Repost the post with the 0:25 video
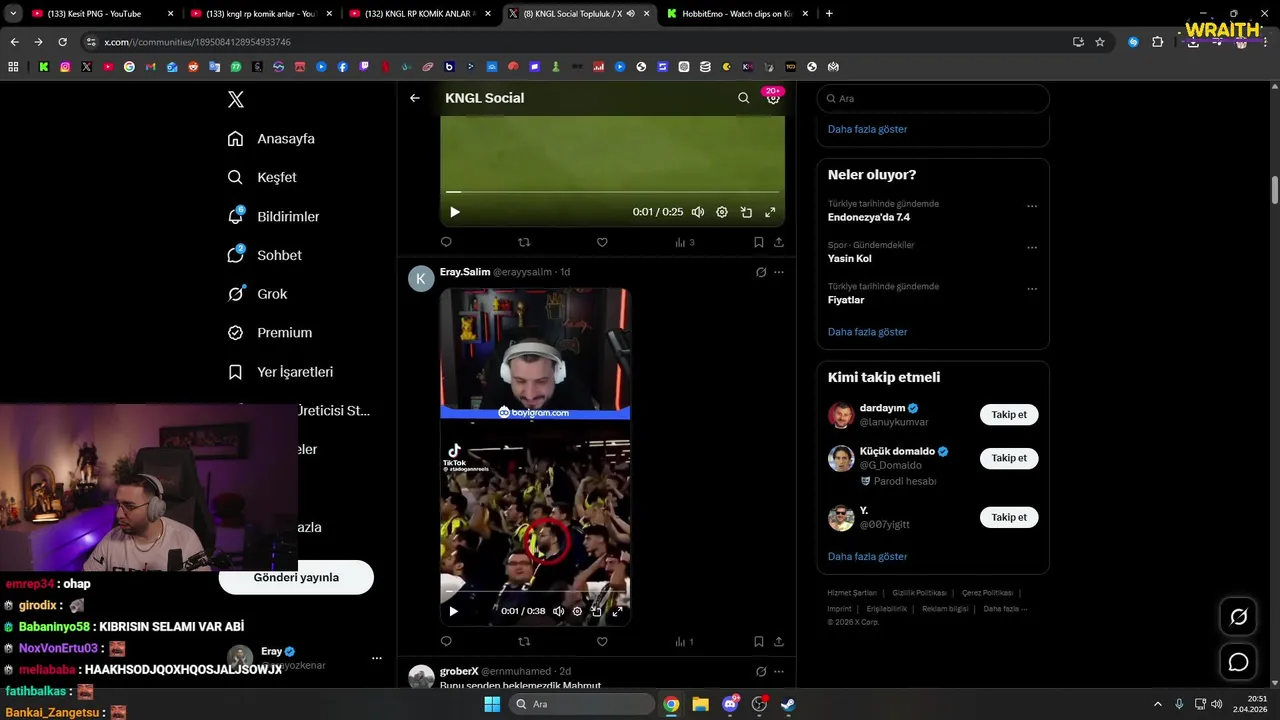Image resolution: width=1280 pixels, height=720 pixels. point(524,242)
